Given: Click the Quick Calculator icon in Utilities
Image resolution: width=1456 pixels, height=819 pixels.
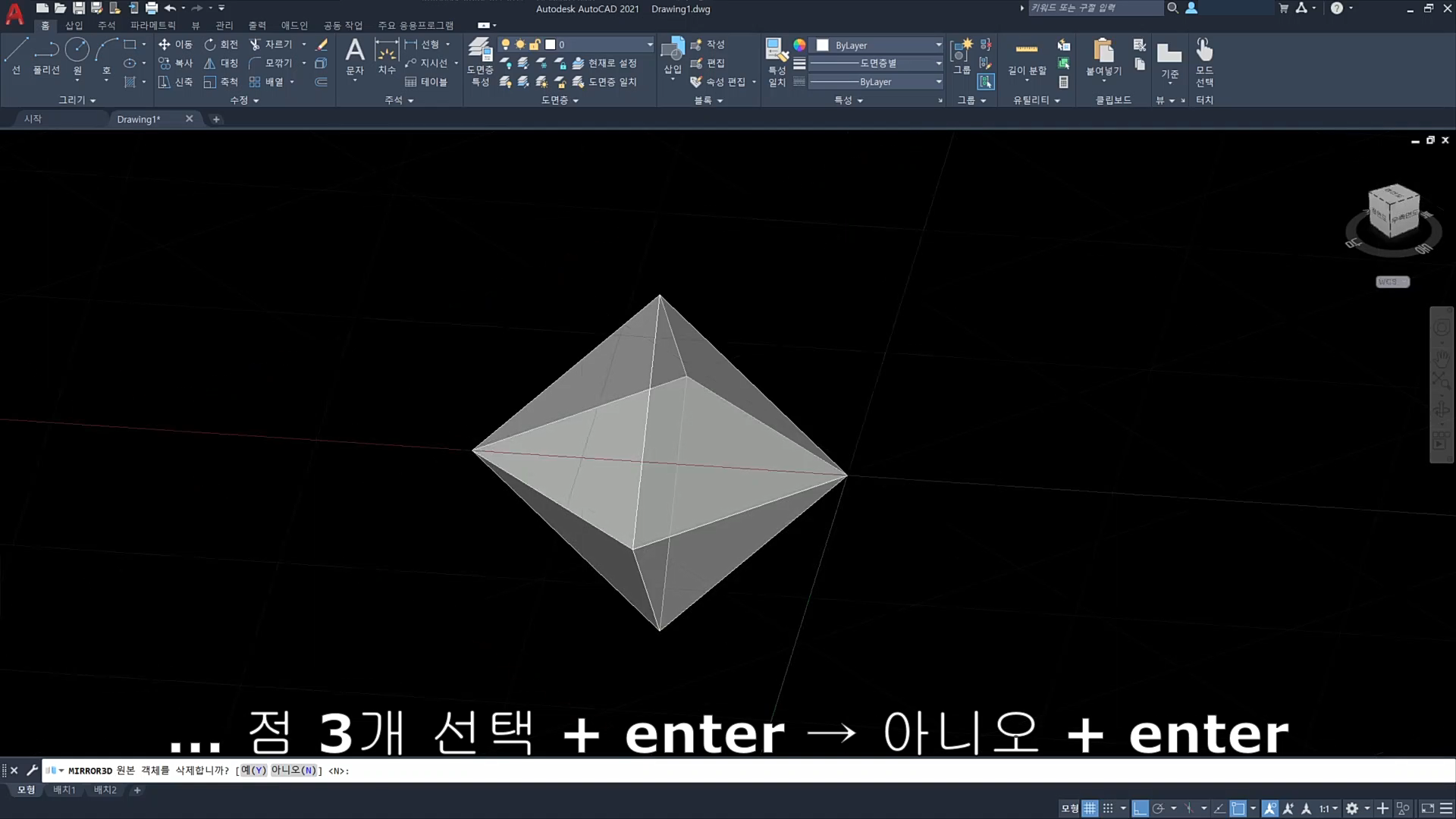Looking at the screenshot, I should pyautogui.click(x=1064, y=82).
